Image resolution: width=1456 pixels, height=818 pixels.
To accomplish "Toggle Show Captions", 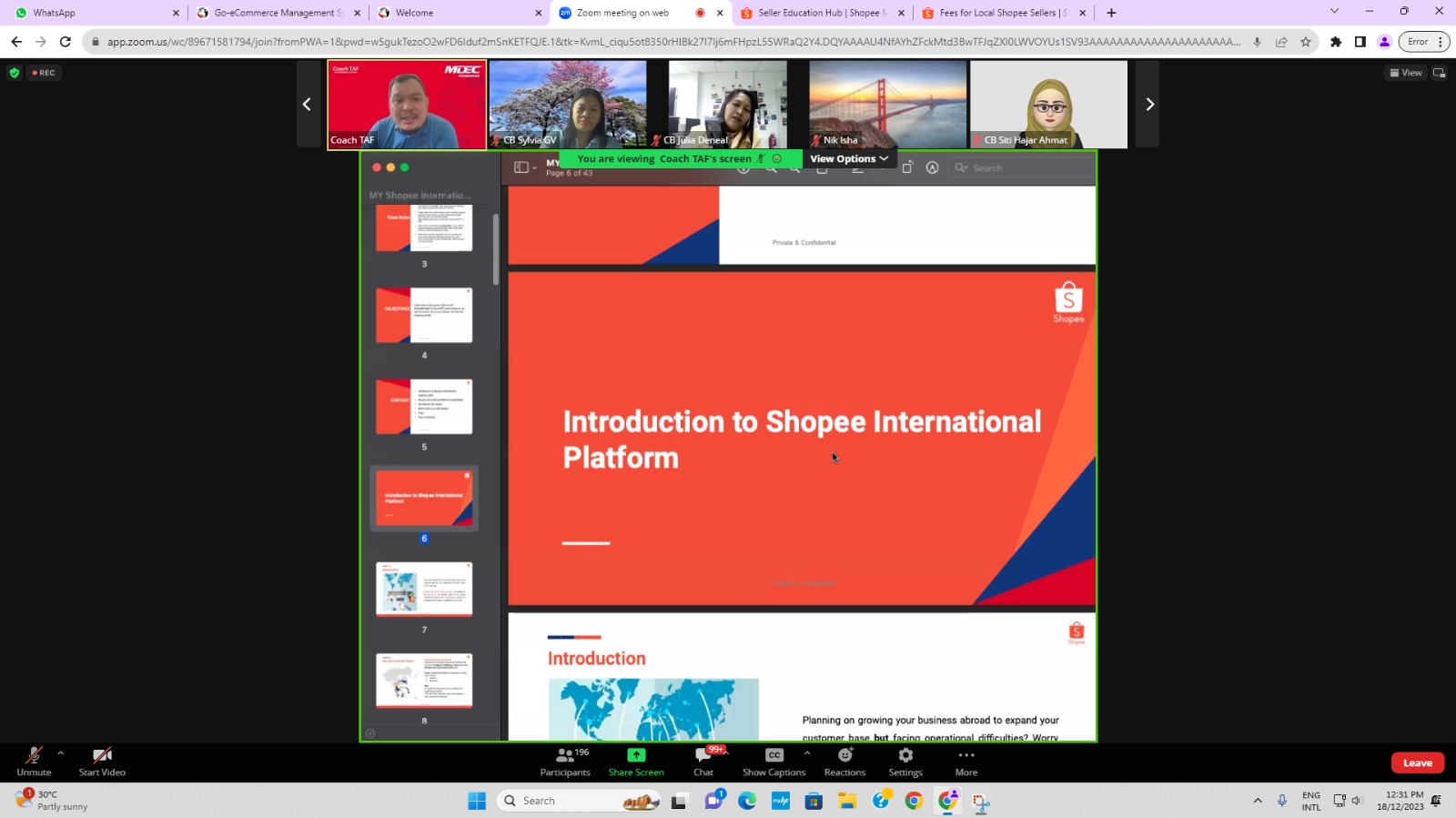I will pyautogui.click(x=773, y=762).
